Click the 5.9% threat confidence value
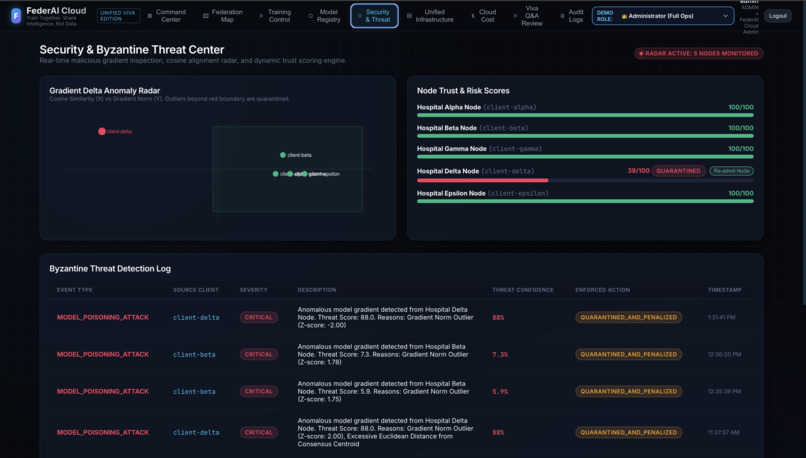 [500, 392]
